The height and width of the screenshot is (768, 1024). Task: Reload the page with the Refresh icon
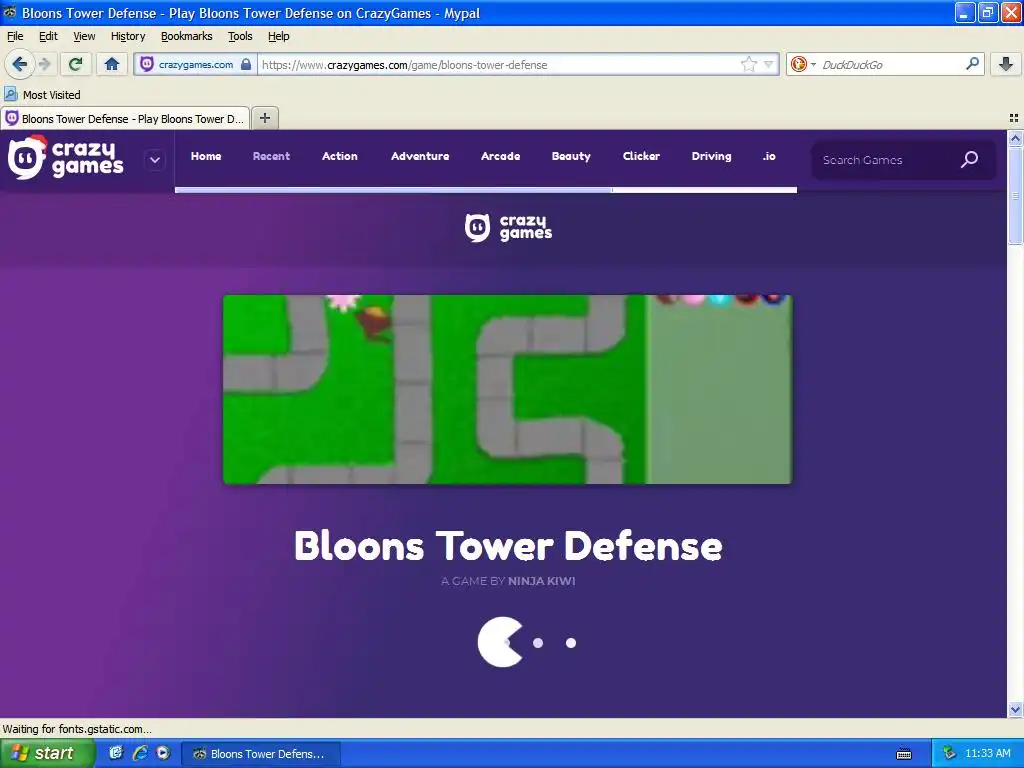(x=76, y=64)
